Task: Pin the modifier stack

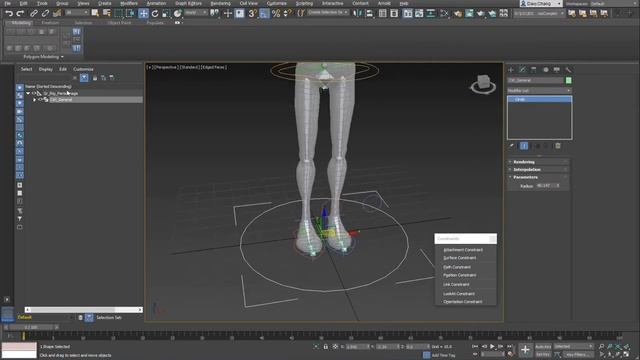Action: click(511, 146)
